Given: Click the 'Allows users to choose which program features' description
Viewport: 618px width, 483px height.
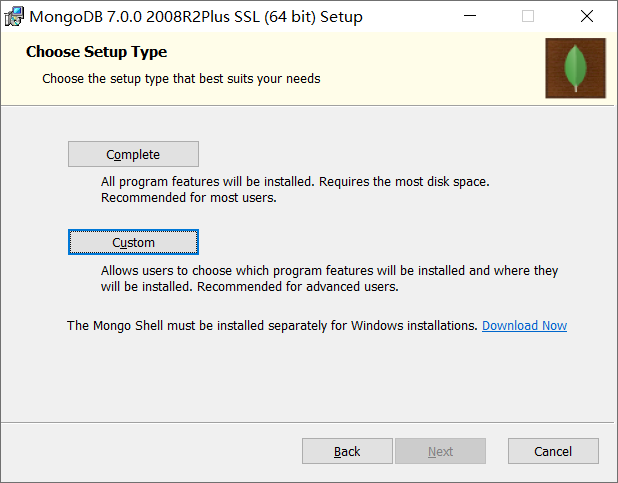Looking at the screenshot, I should 329,278.
